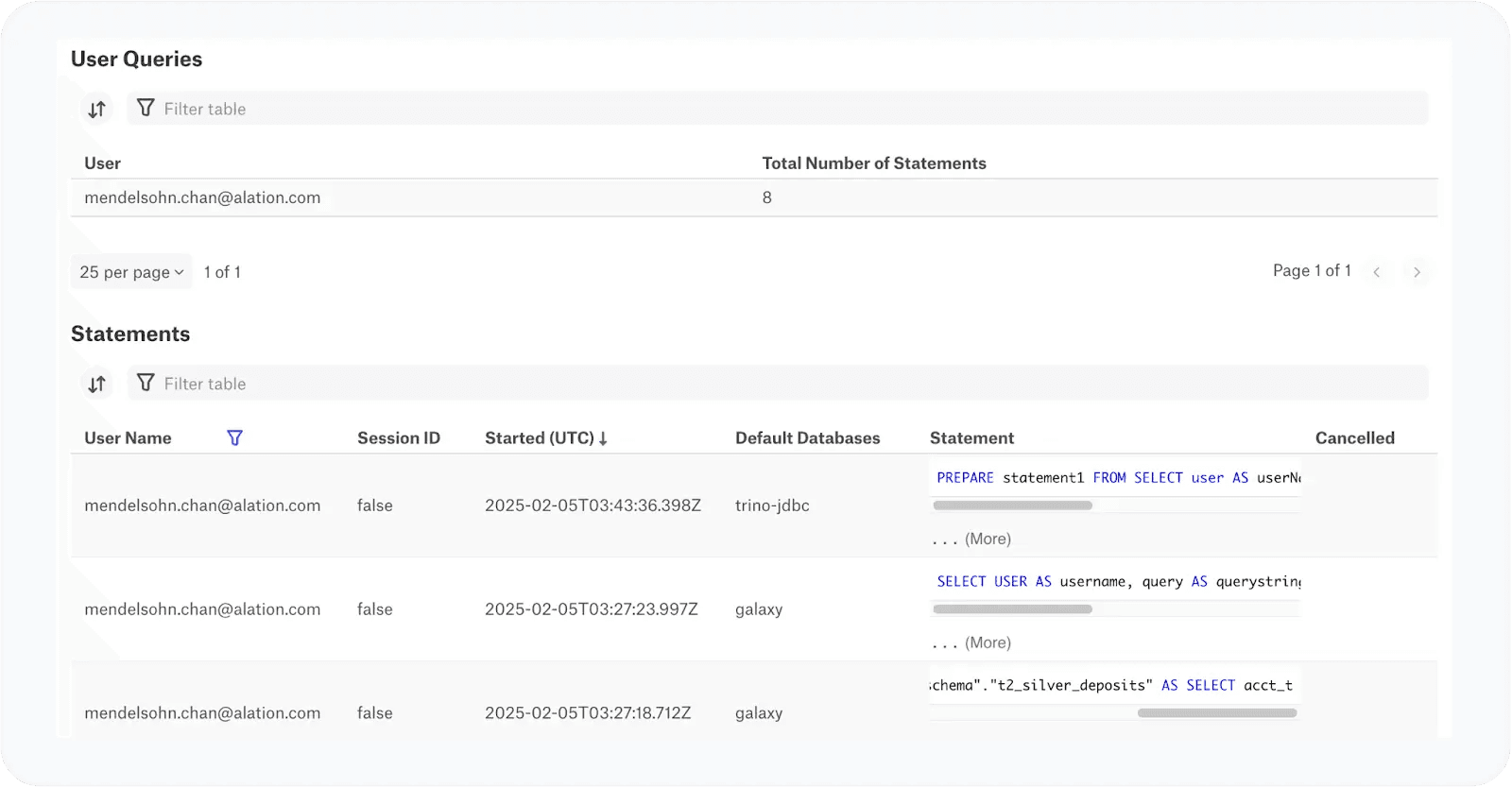Viewport: 1512px width, 788px height.
Task: Click the Statements section heading
Action: (130, 334)
